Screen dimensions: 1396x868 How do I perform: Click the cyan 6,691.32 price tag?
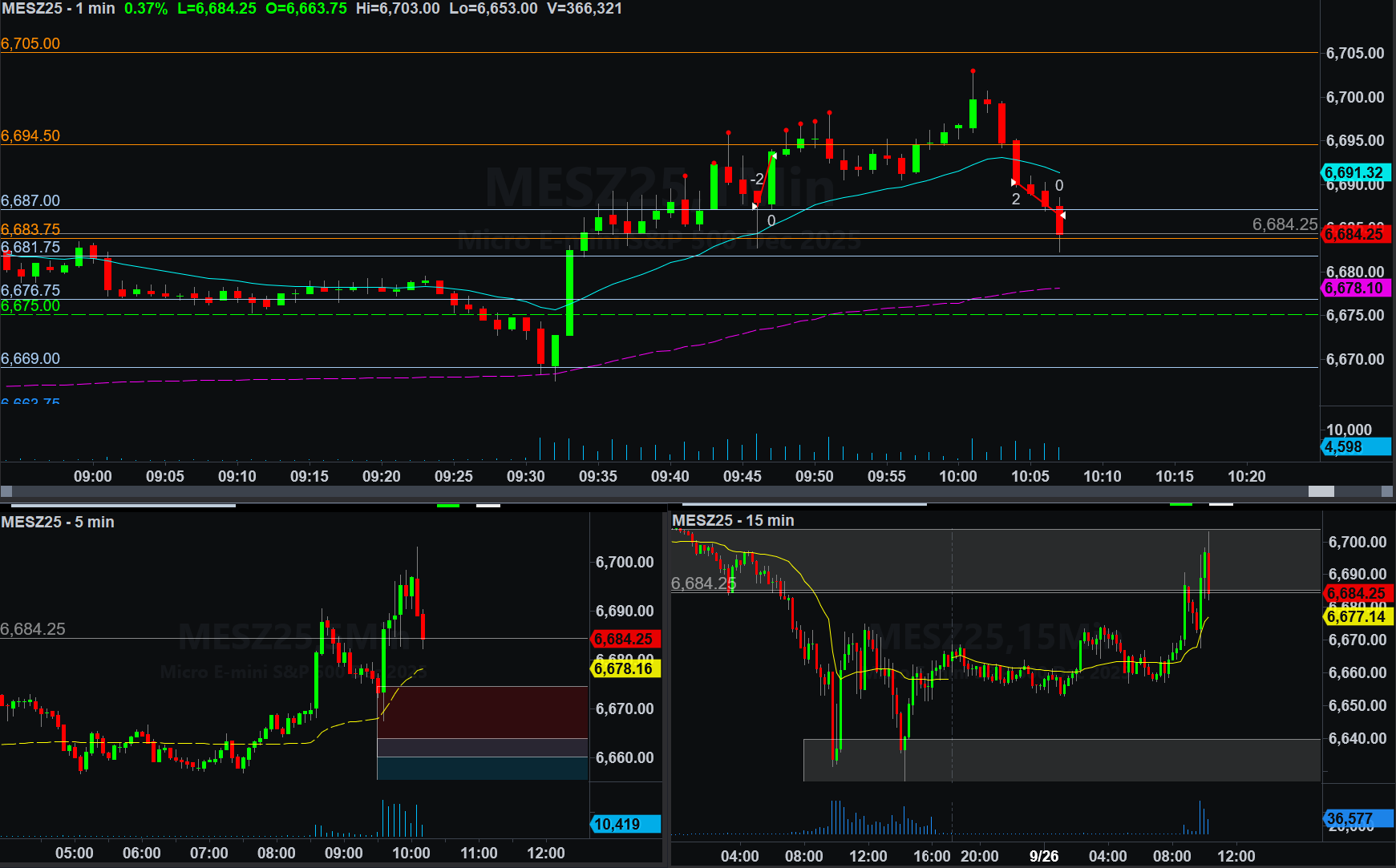point(1355,172)
